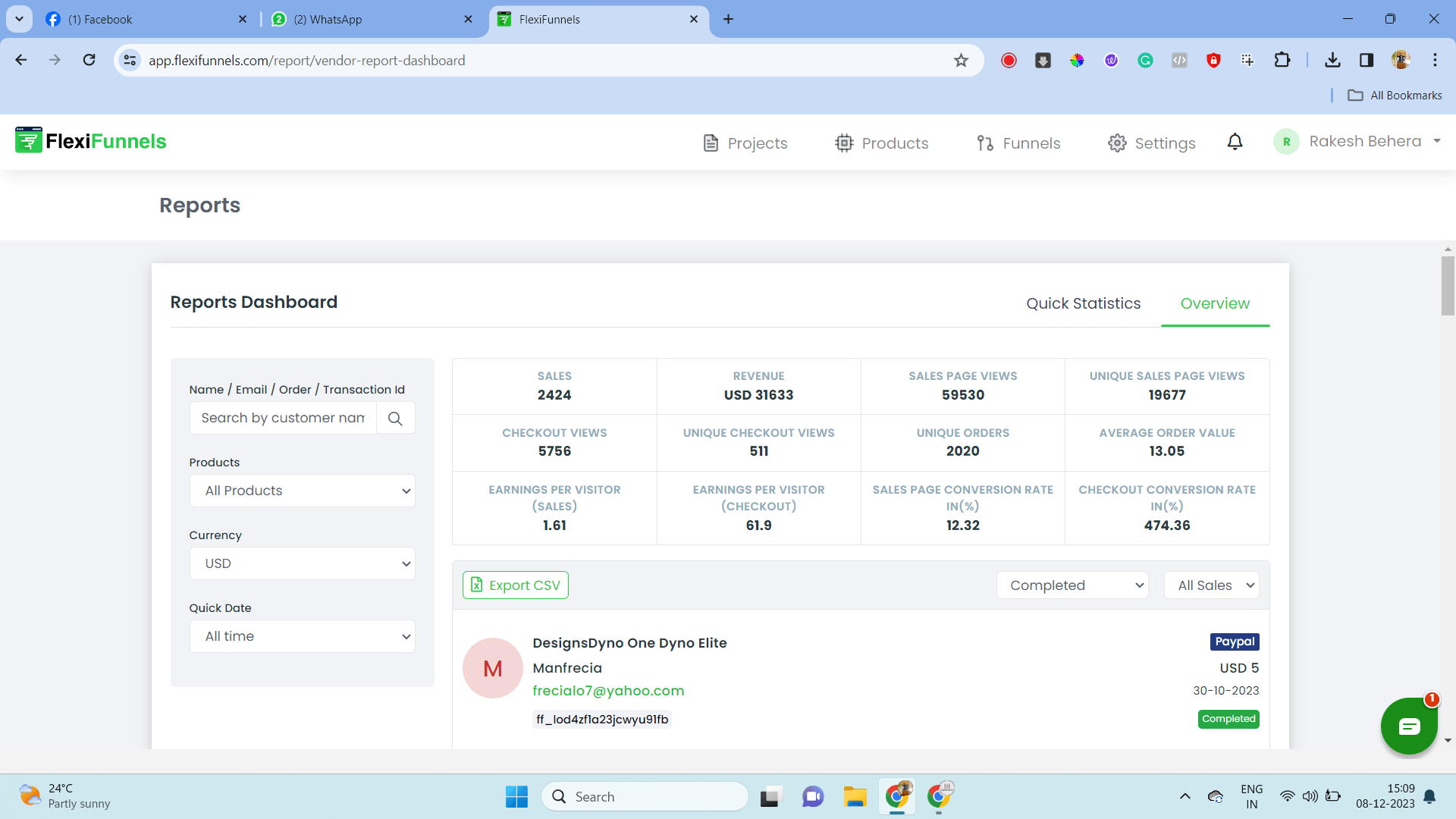Viewport: 1456px width, 819px height.
Task: Open Settings in top navigation
Action: tap(1151, 143)
